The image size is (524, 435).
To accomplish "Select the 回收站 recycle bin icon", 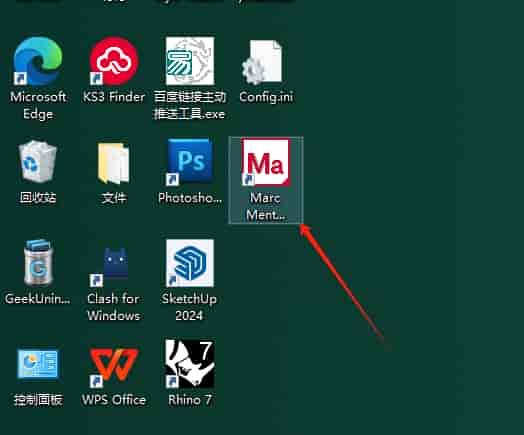I will 38,161.
